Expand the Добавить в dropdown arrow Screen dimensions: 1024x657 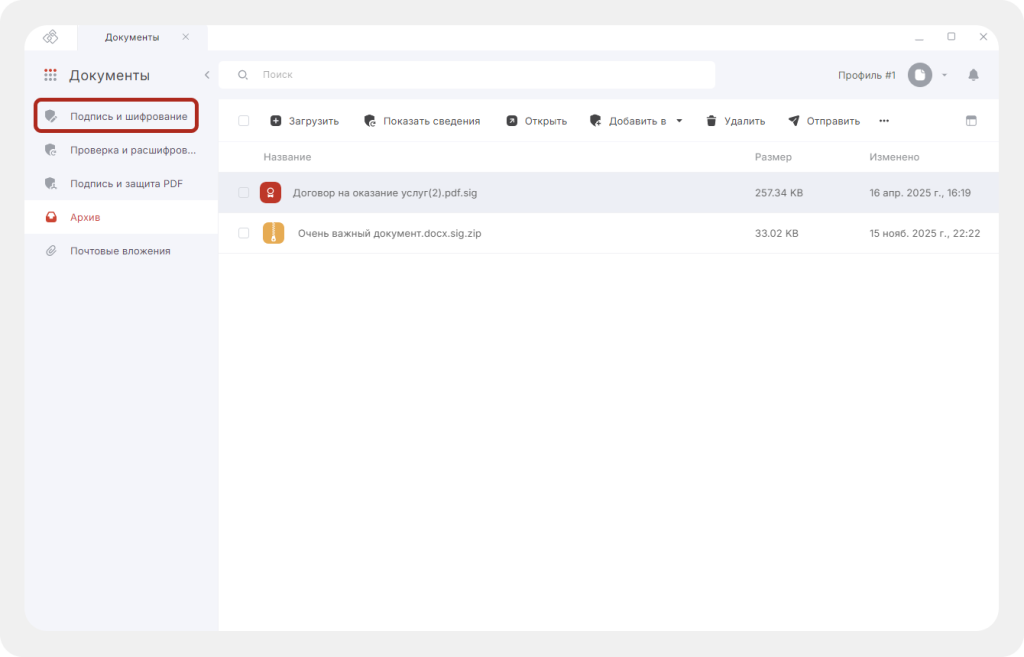coord(679,121)
